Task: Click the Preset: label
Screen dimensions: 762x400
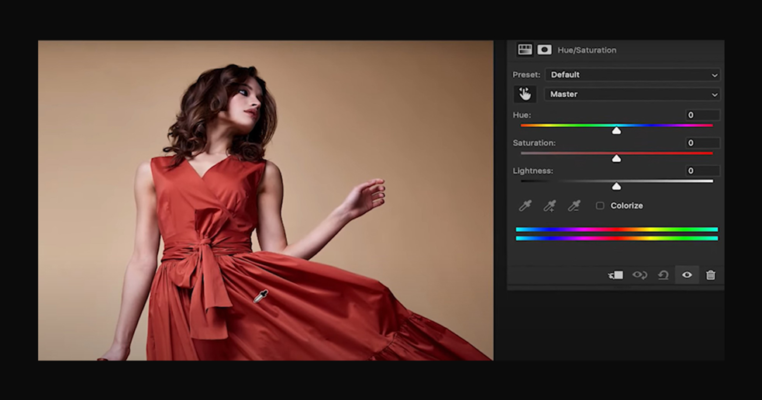Action: (526, 75)
